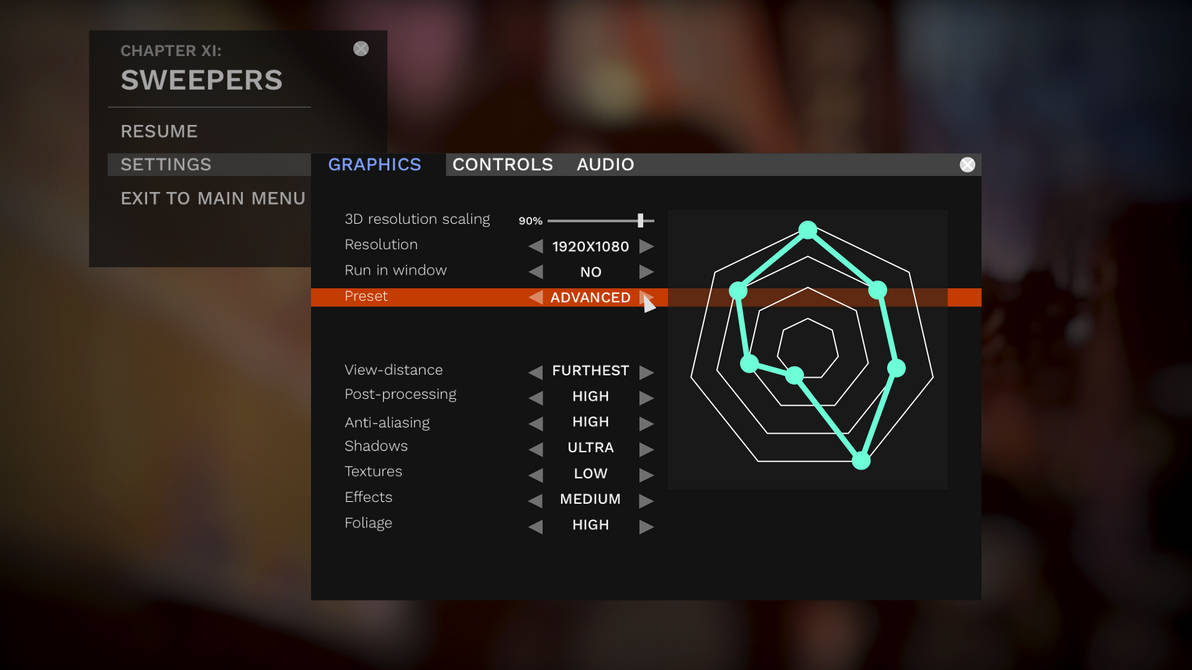The image size is (1192, 670).
Task: Increase Resolution using right arrow
Action: pyautogui.click(x=647, y=245)
